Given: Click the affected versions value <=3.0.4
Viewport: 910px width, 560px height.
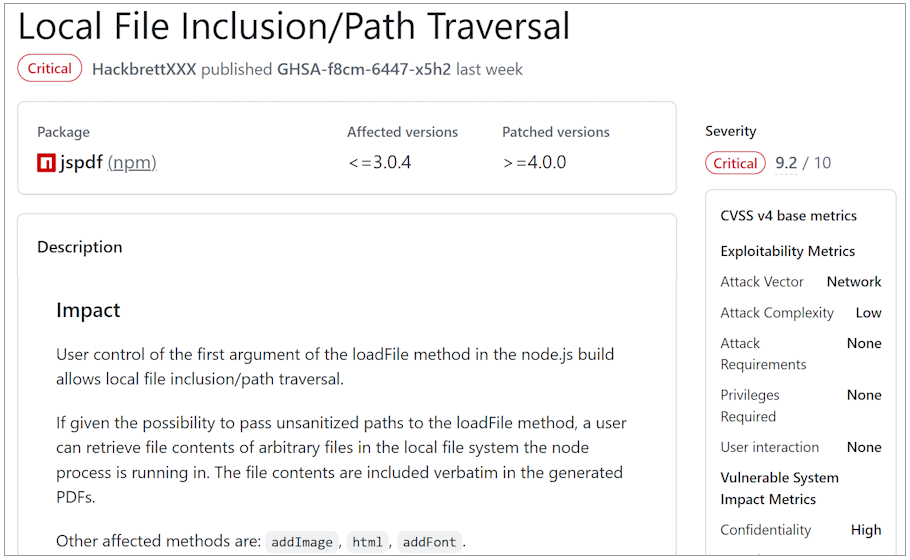Looking at the screenshot, I should [x=380, y=163].
